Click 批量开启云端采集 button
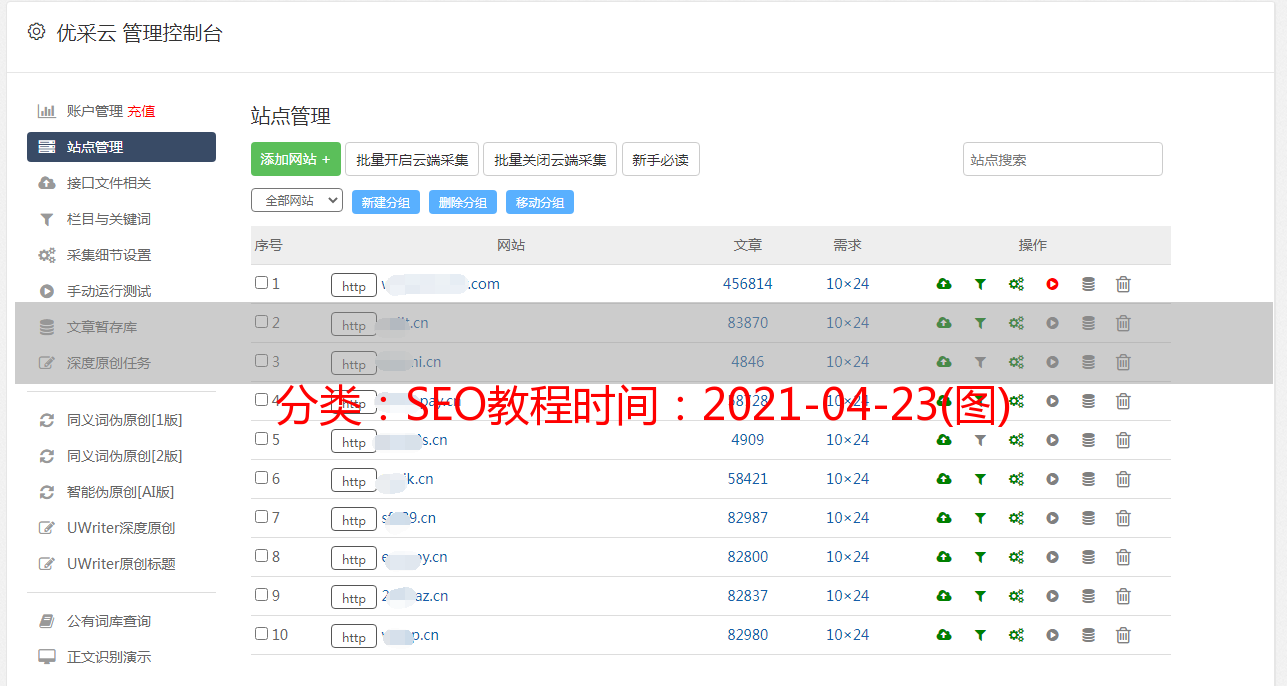Screen dimensions: 1287x686 [x=412, y=159]
